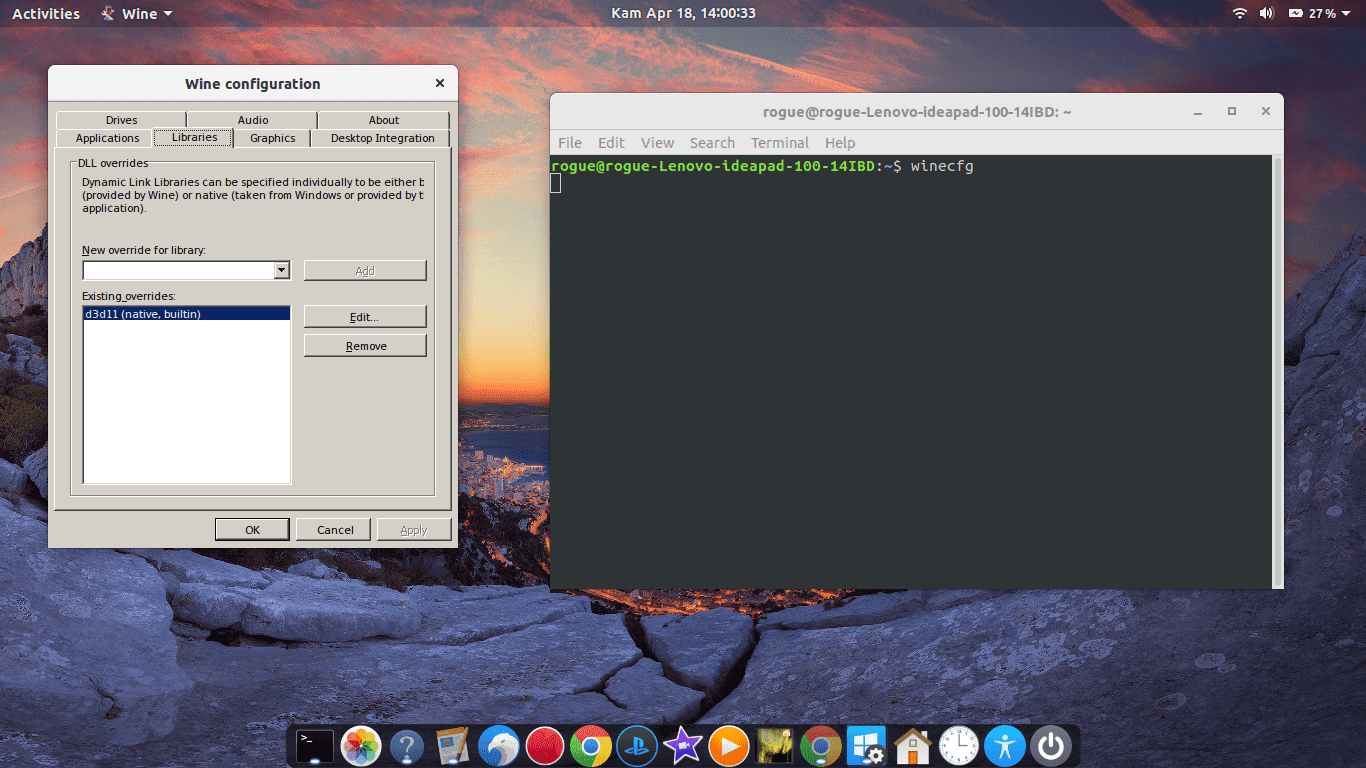The image size is (1366, 768).
Task: Open the Terminal menu in the terminal window
Action: [779, 142]
